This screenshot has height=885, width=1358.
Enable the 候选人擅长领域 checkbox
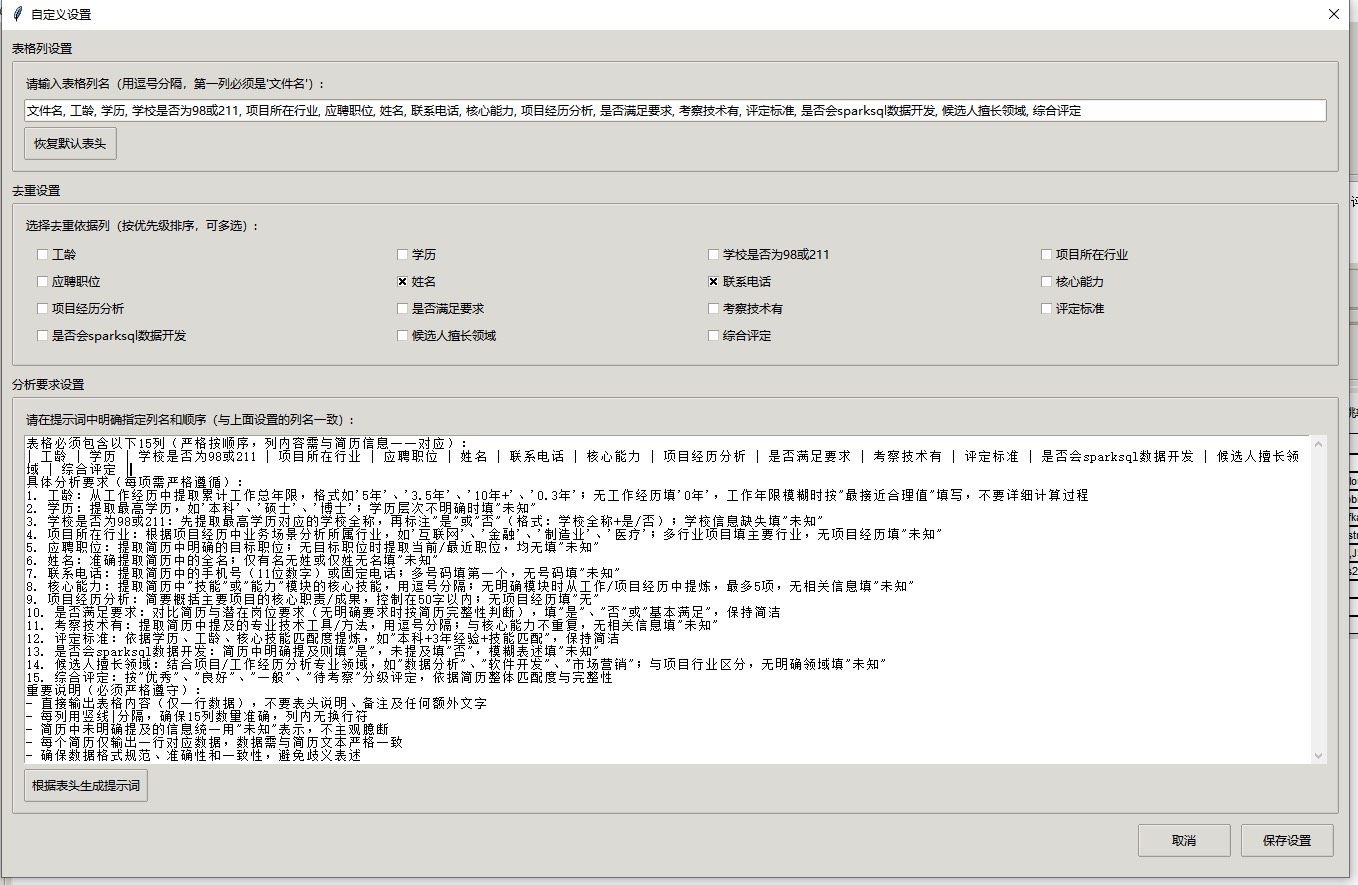403,336
